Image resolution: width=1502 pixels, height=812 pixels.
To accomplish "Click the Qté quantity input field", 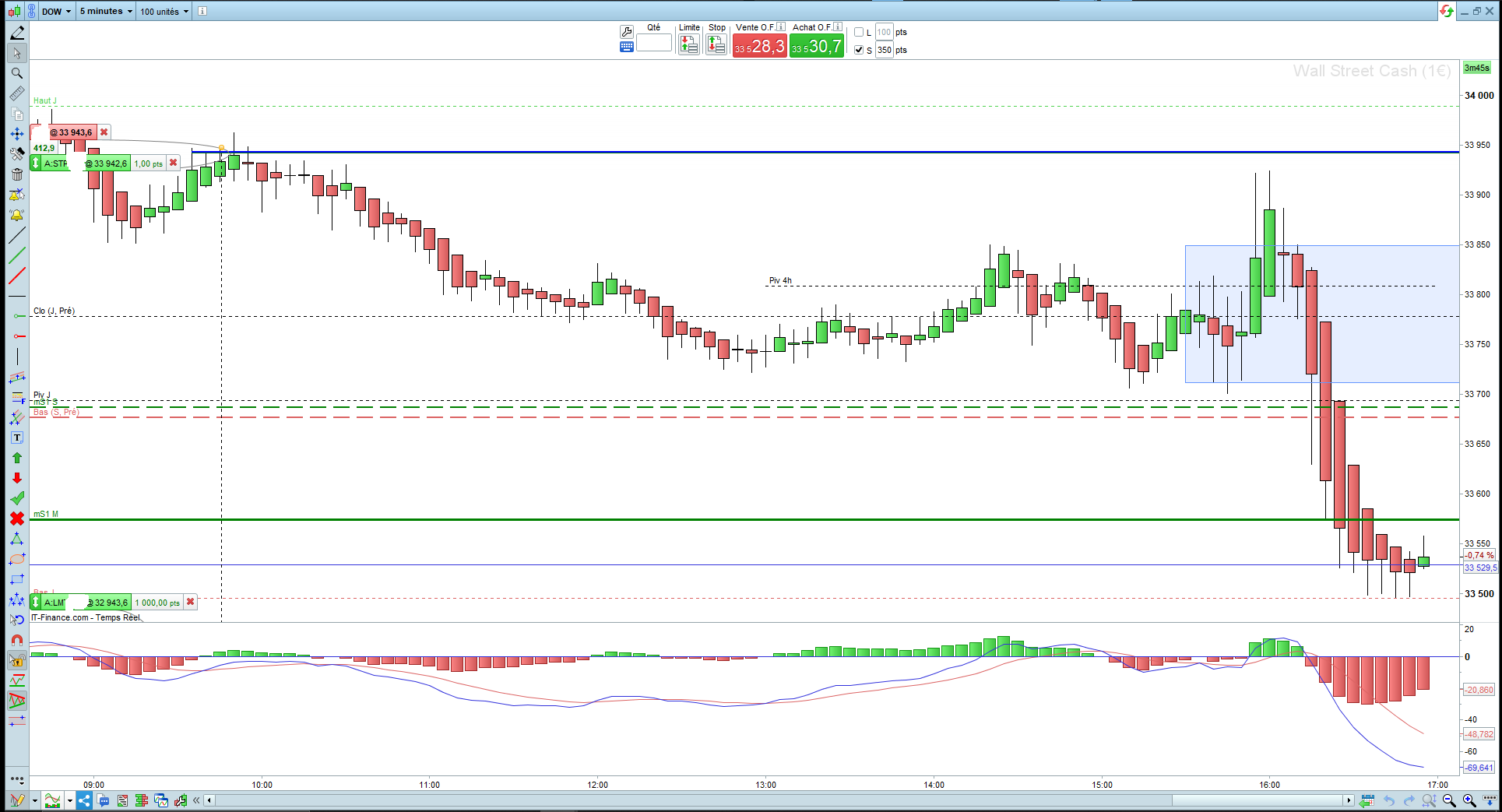I will [x=654, y=44].
